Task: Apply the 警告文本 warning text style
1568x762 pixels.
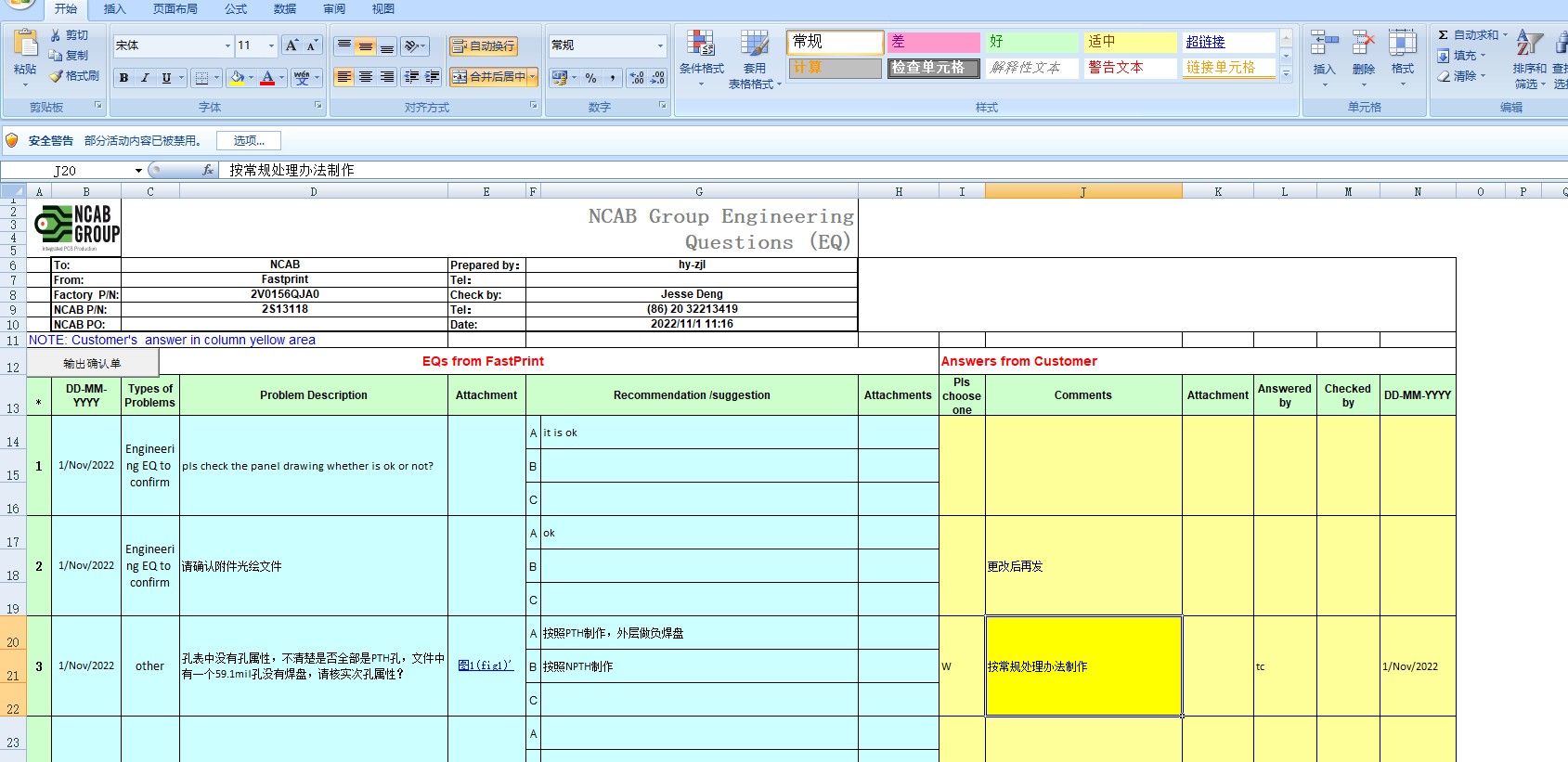Action: (1131, 68)
